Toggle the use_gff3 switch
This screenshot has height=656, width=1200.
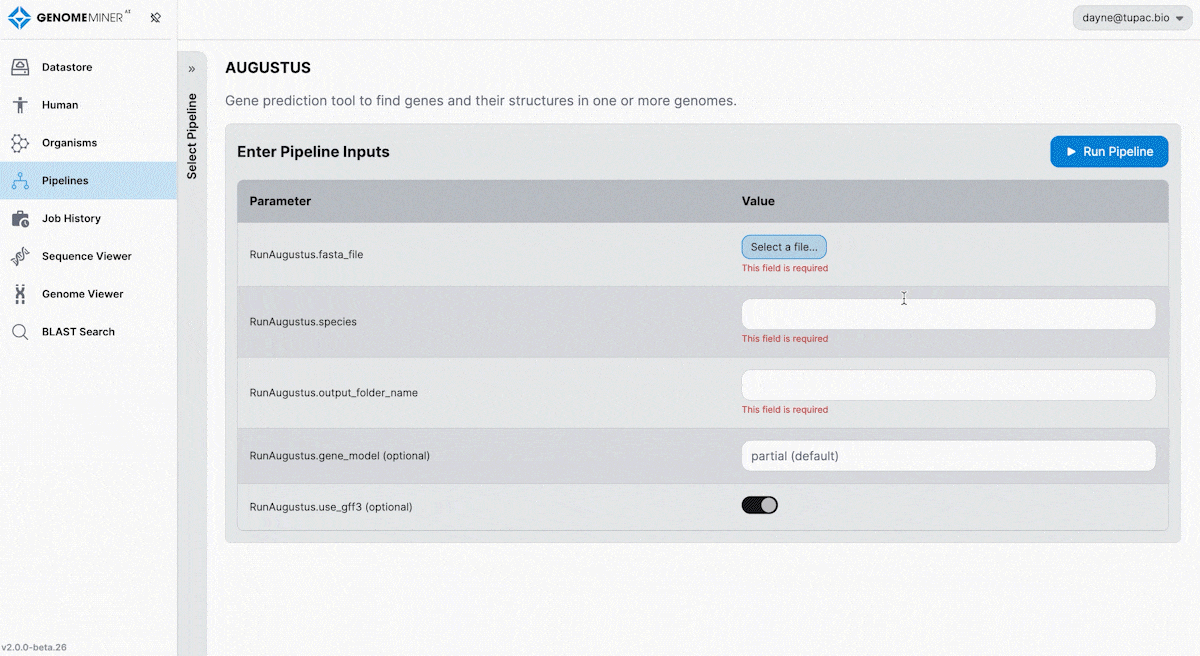click(x=760, y=505)
